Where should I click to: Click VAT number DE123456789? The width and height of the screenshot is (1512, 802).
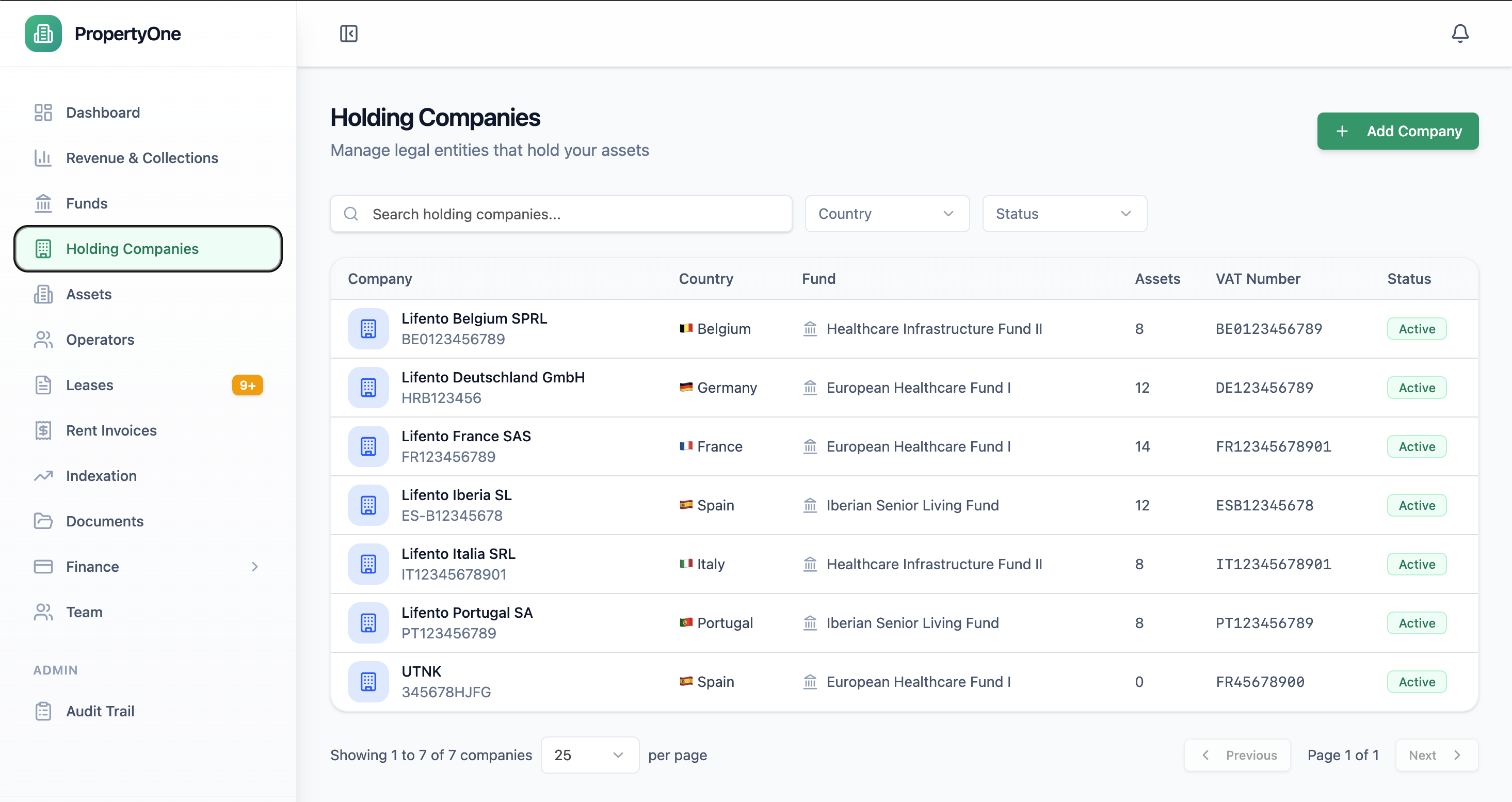pos(1264,388)
